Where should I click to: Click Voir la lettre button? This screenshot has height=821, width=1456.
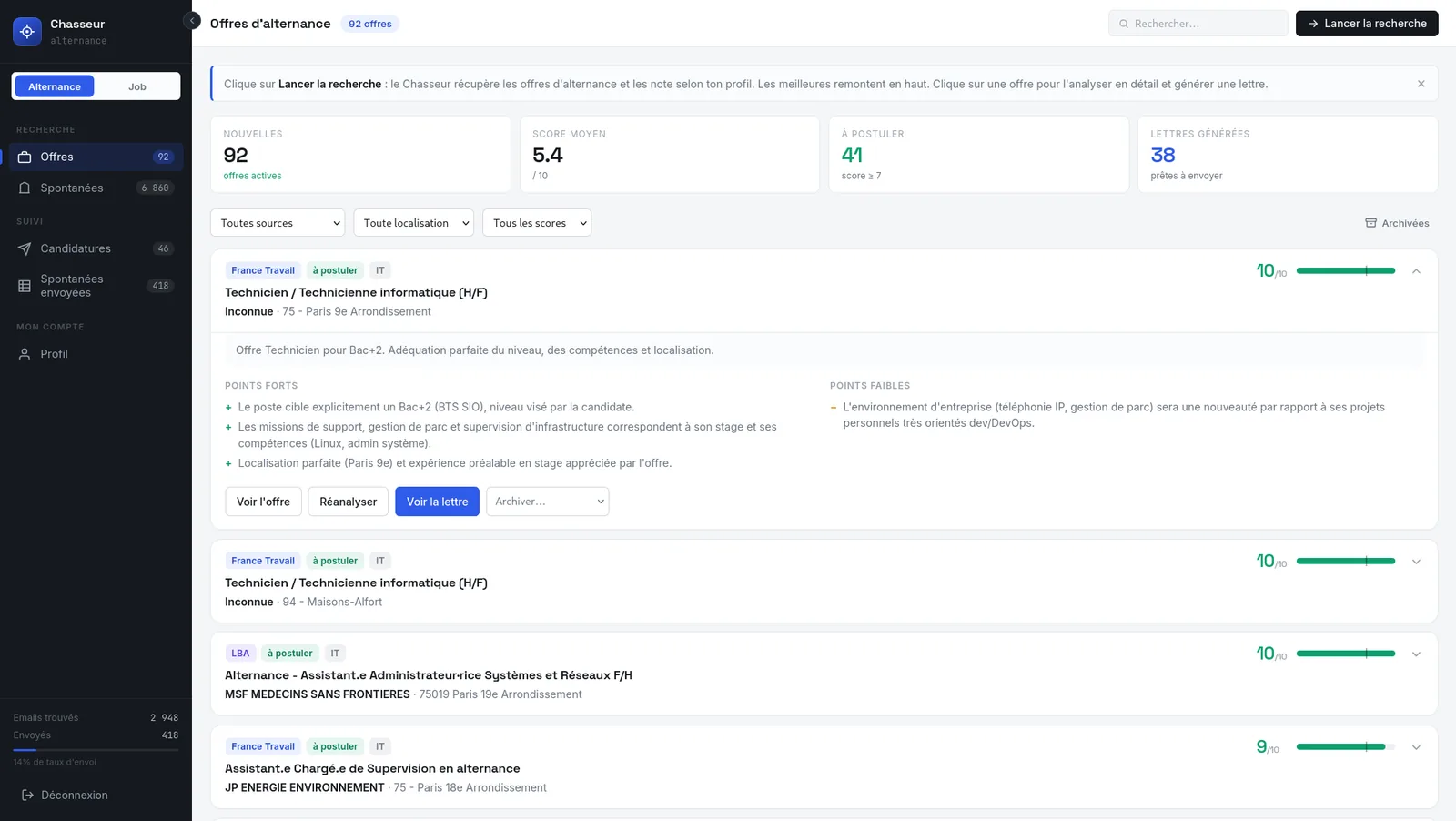(x=437, y=502)
